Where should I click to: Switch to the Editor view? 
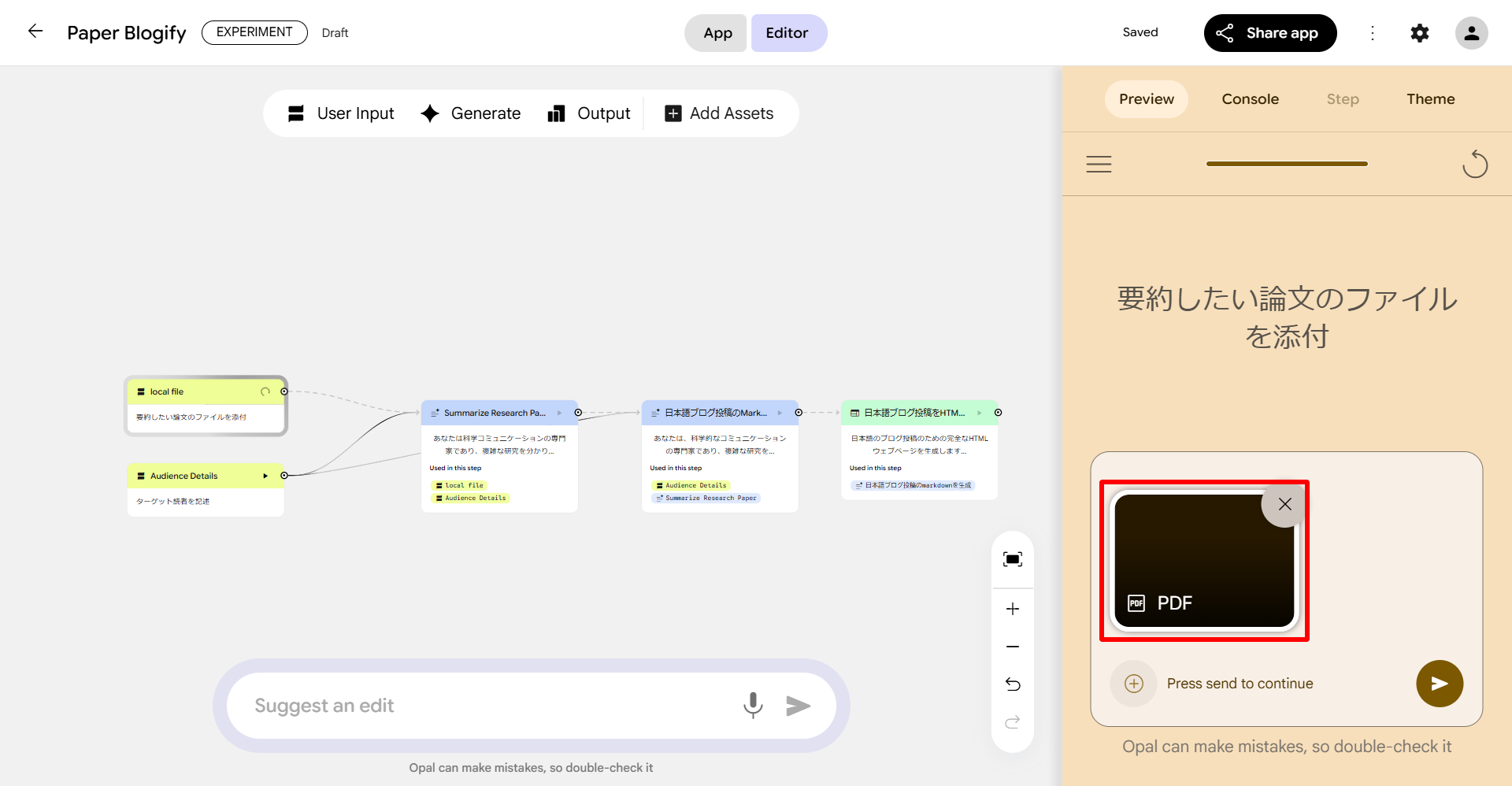tap(787, 33)
